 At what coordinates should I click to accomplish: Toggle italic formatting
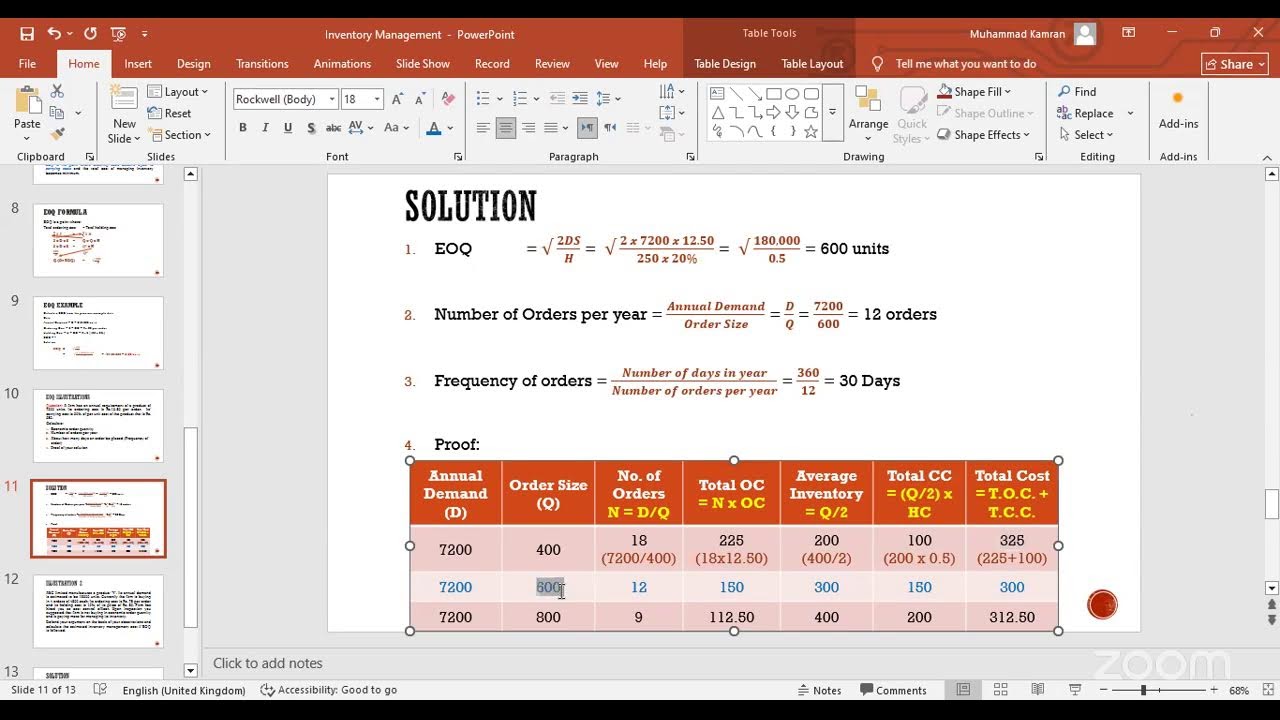point(265,128)
